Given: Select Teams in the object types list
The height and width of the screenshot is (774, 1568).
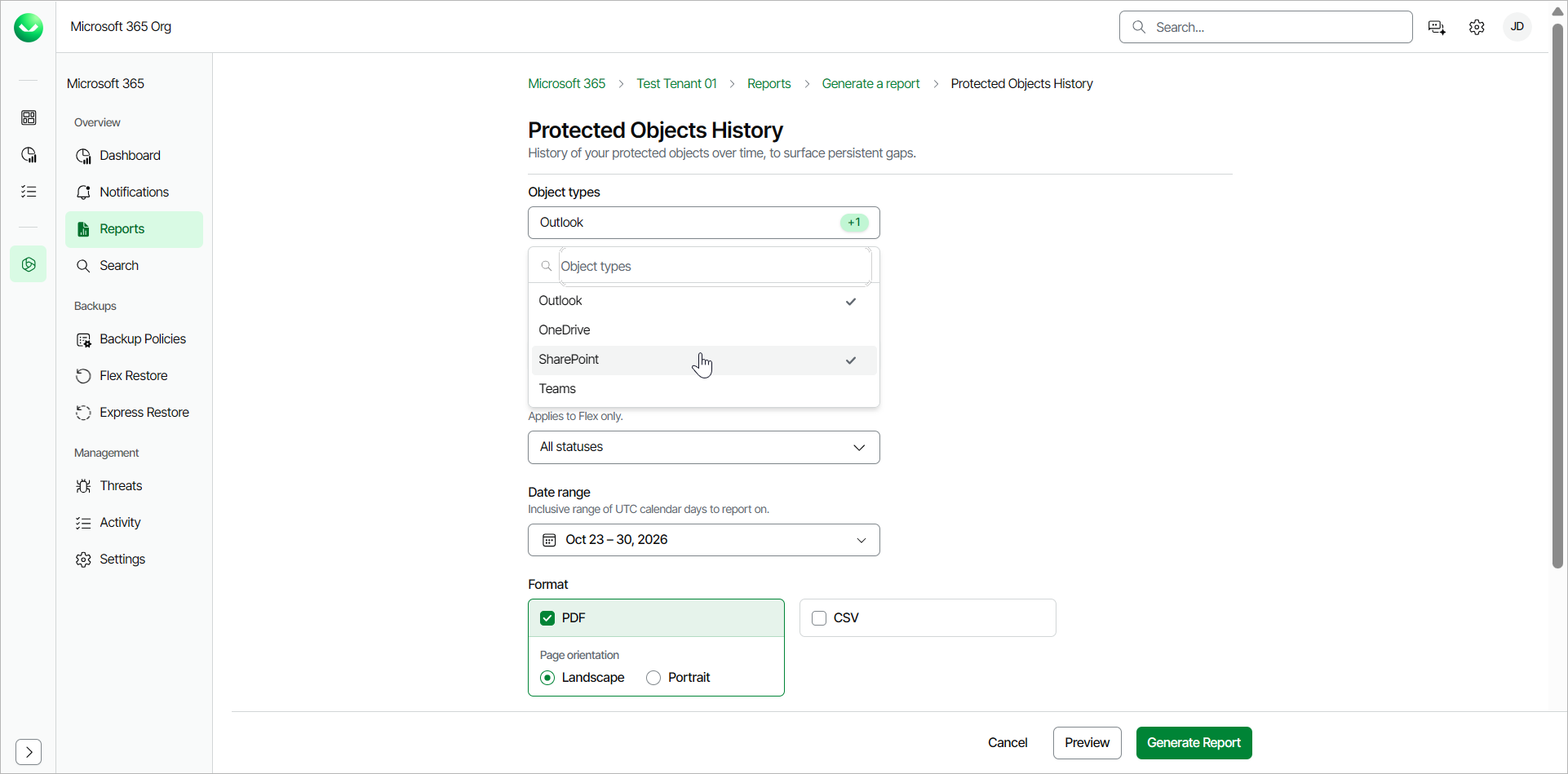Looking at the screenshot, I should click(704, 389).
